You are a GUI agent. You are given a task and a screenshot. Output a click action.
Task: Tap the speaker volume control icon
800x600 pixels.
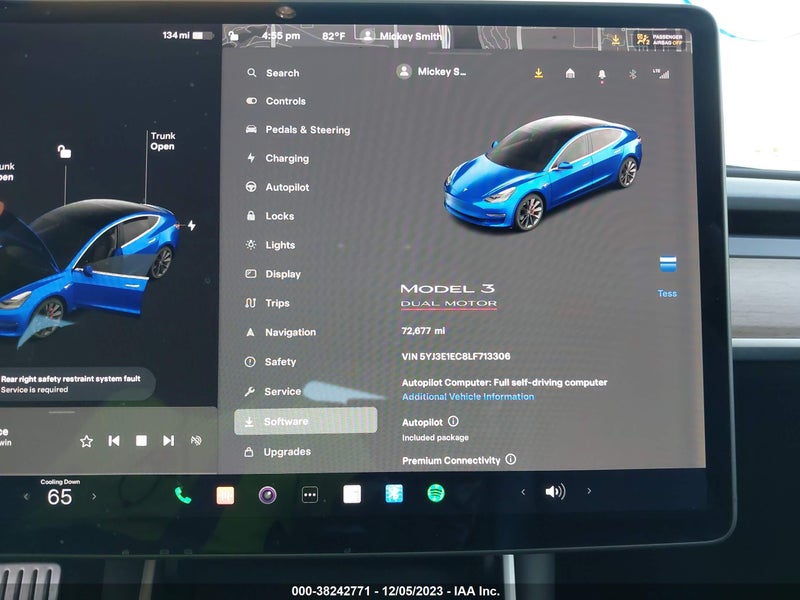(555, 491)
